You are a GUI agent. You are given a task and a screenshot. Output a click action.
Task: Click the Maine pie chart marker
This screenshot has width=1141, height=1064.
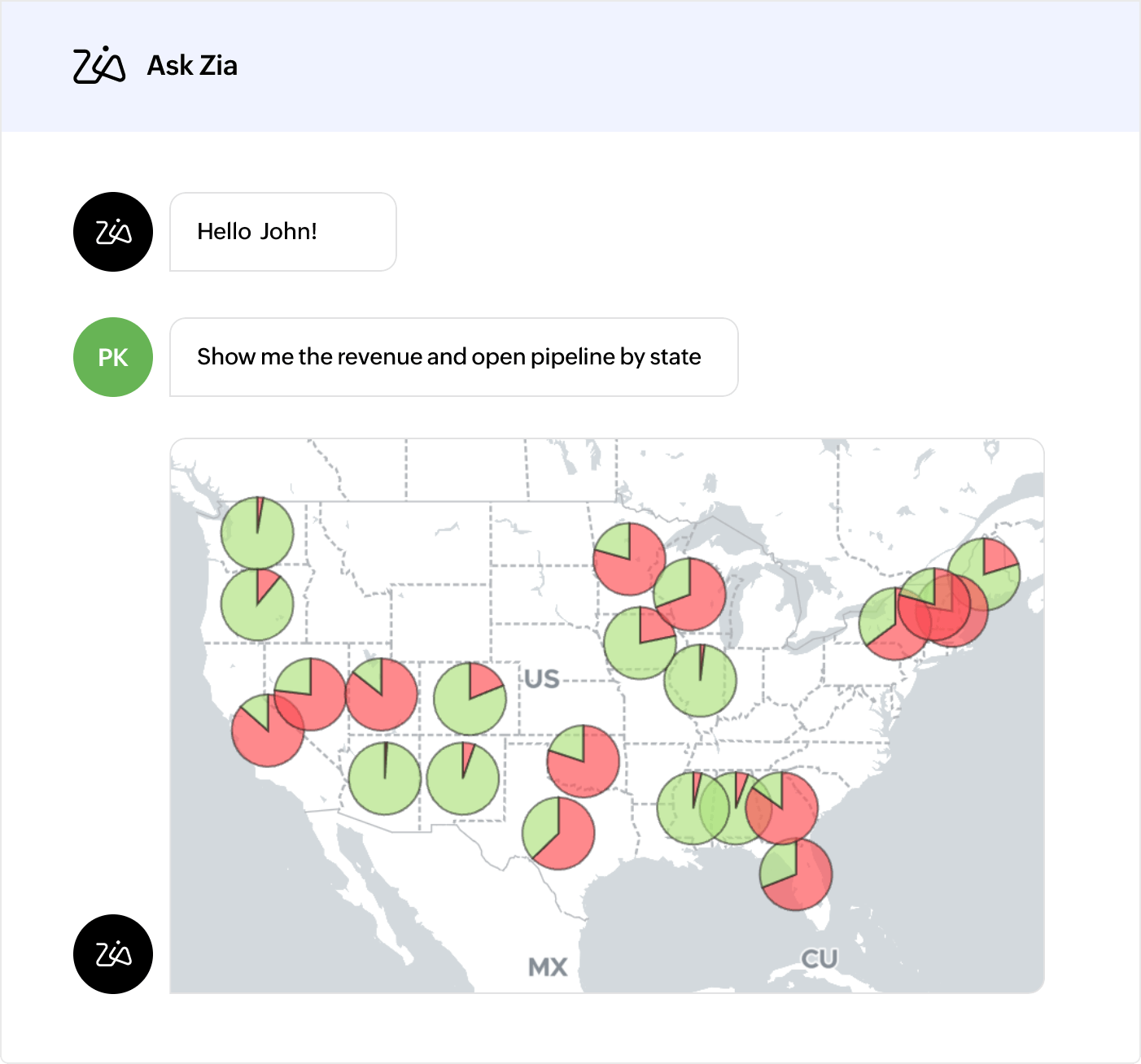(983, 573)
